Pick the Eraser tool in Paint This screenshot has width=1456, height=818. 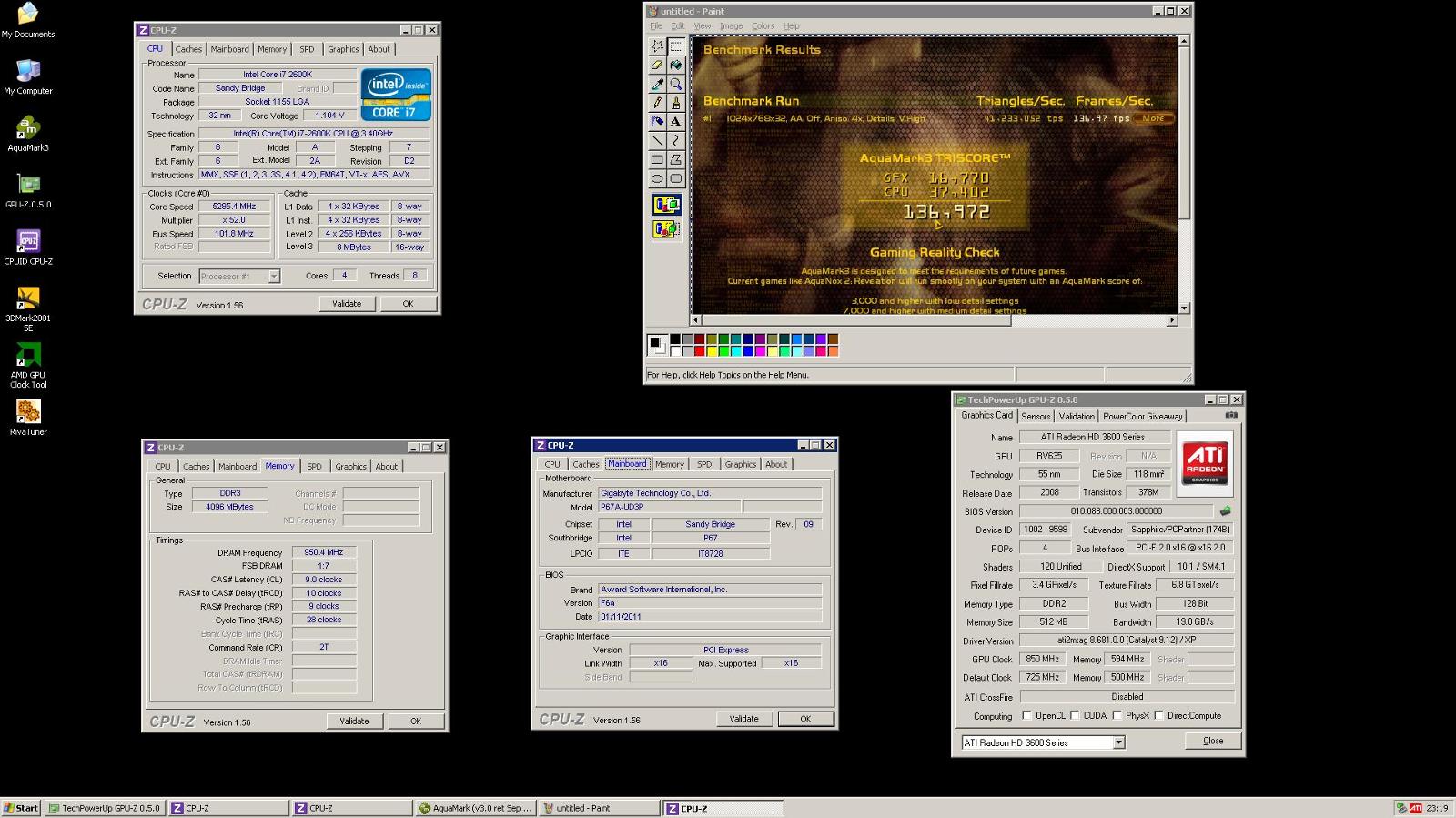pos(657,65)
